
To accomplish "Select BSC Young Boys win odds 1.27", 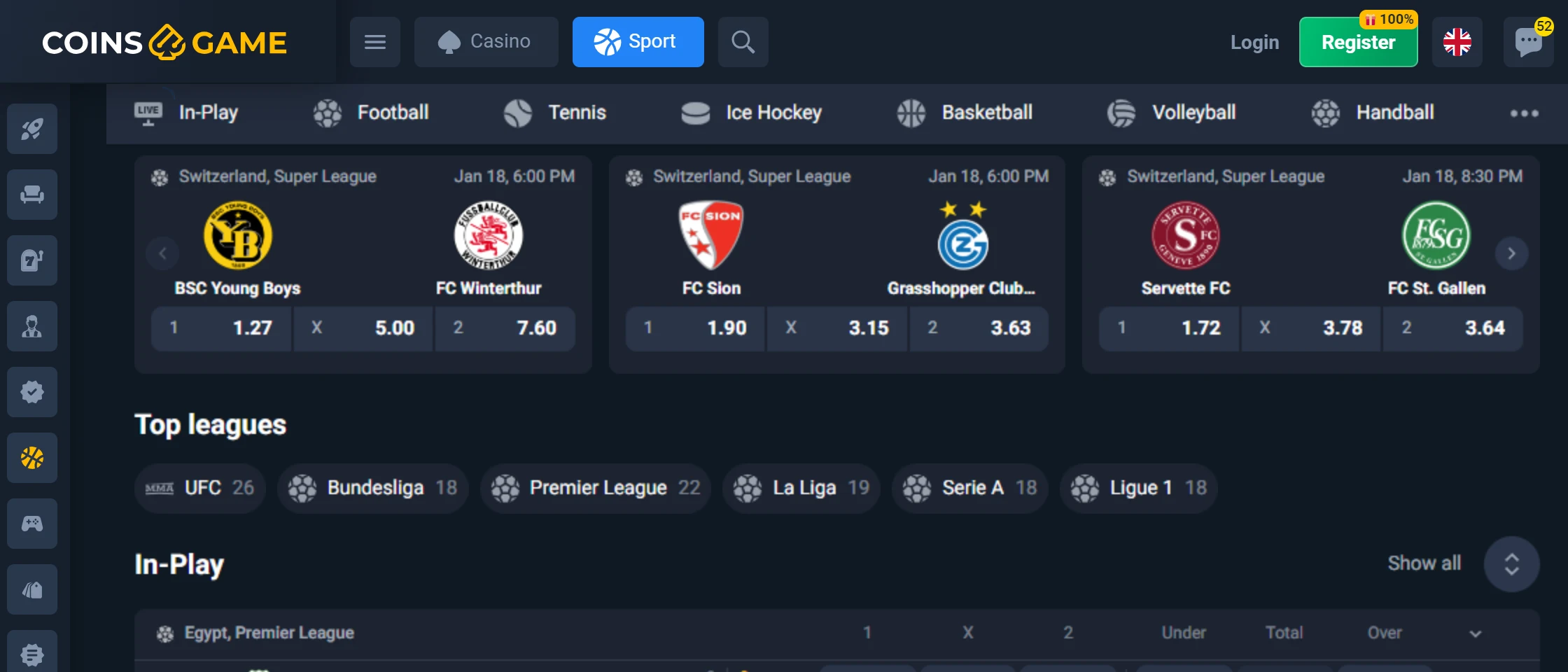I will [x=221, y=328].
